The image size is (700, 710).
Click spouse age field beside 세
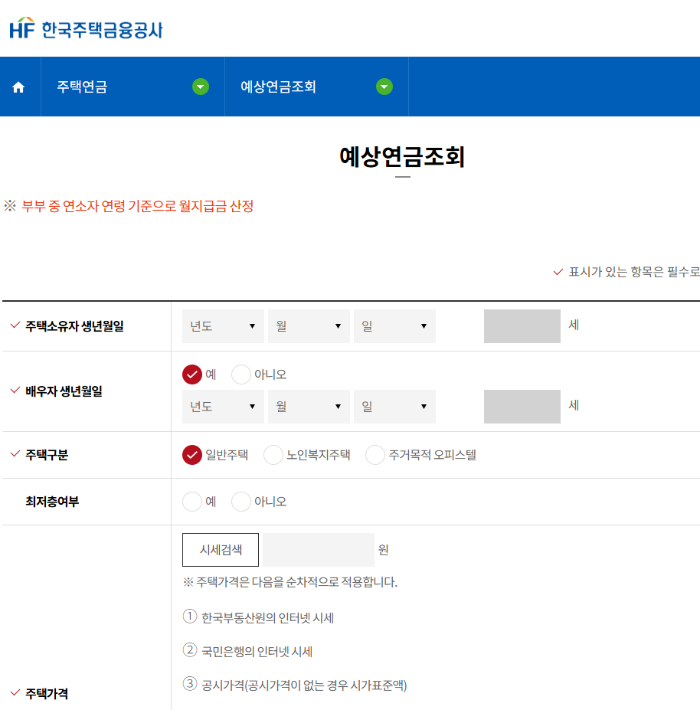click(522, 407)
